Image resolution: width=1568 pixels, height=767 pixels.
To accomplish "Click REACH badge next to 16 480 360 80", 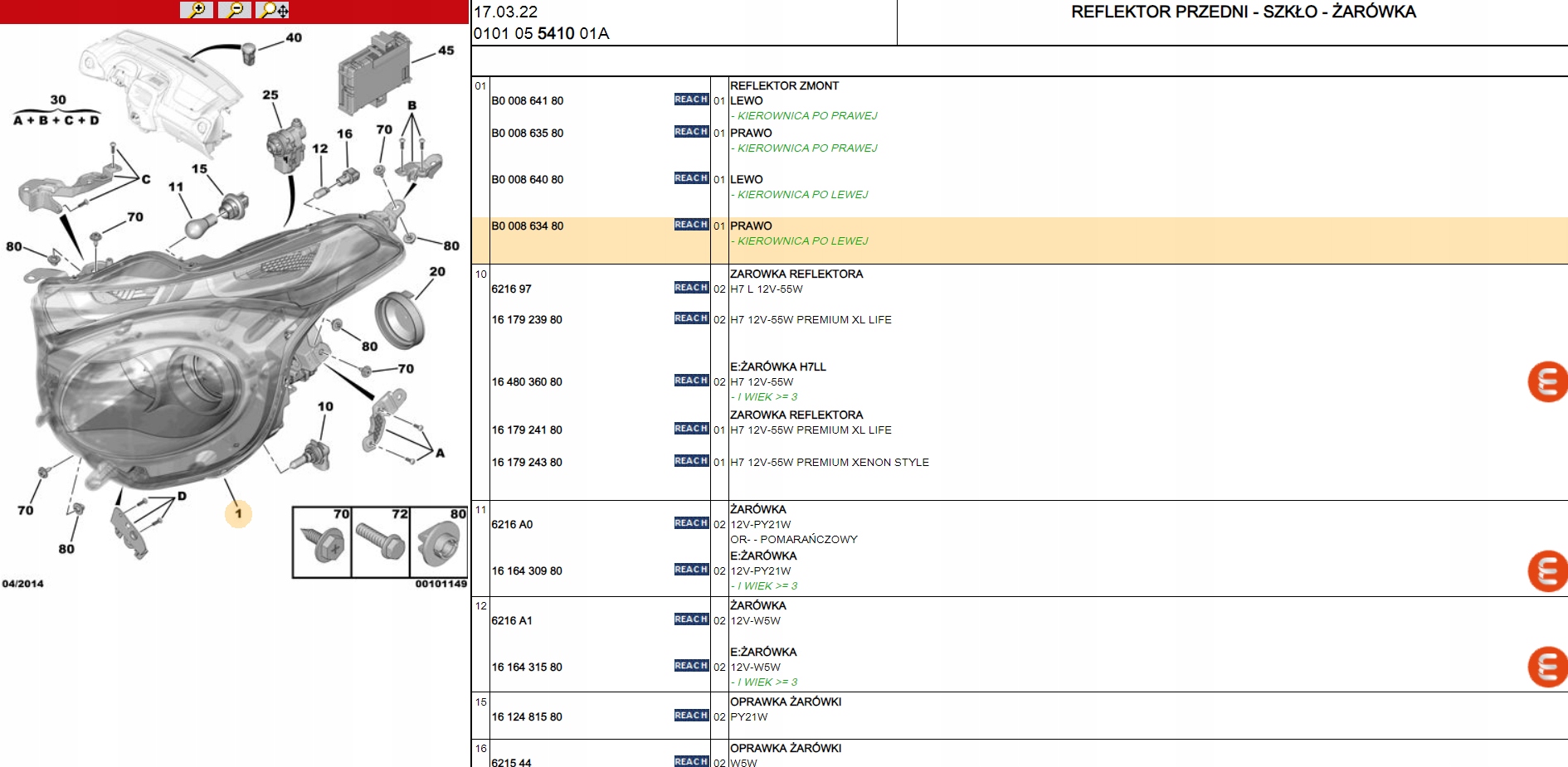I will tap(691, 381).
